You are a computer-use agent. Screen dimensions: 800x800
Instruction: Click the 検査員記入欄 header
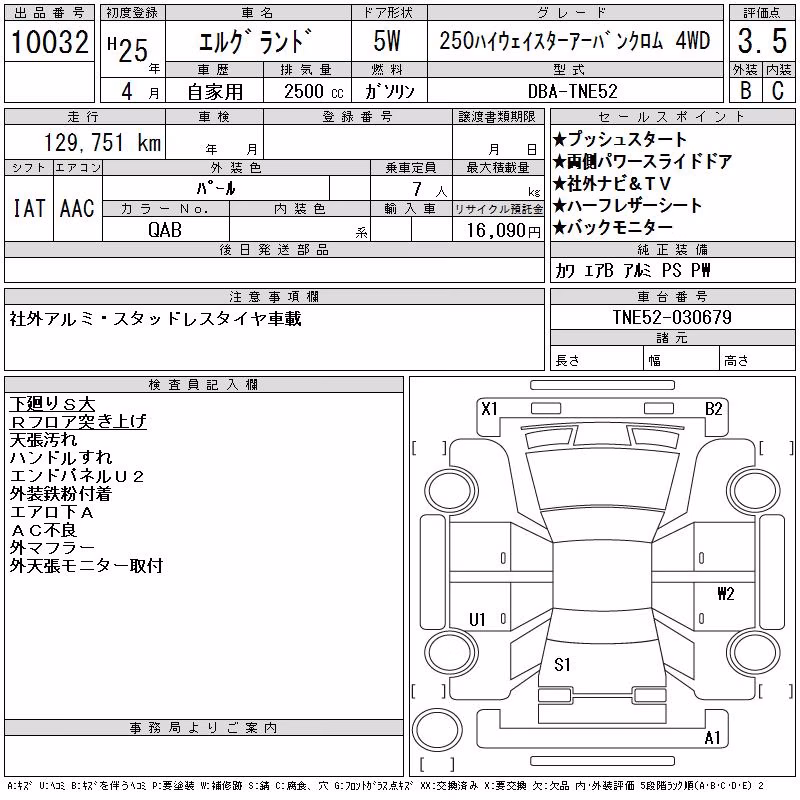coord(204,385)
